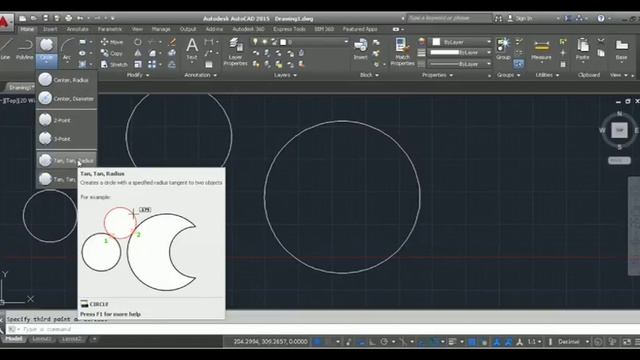
Task: Expand the Groups panel
Action: [509, 75]
